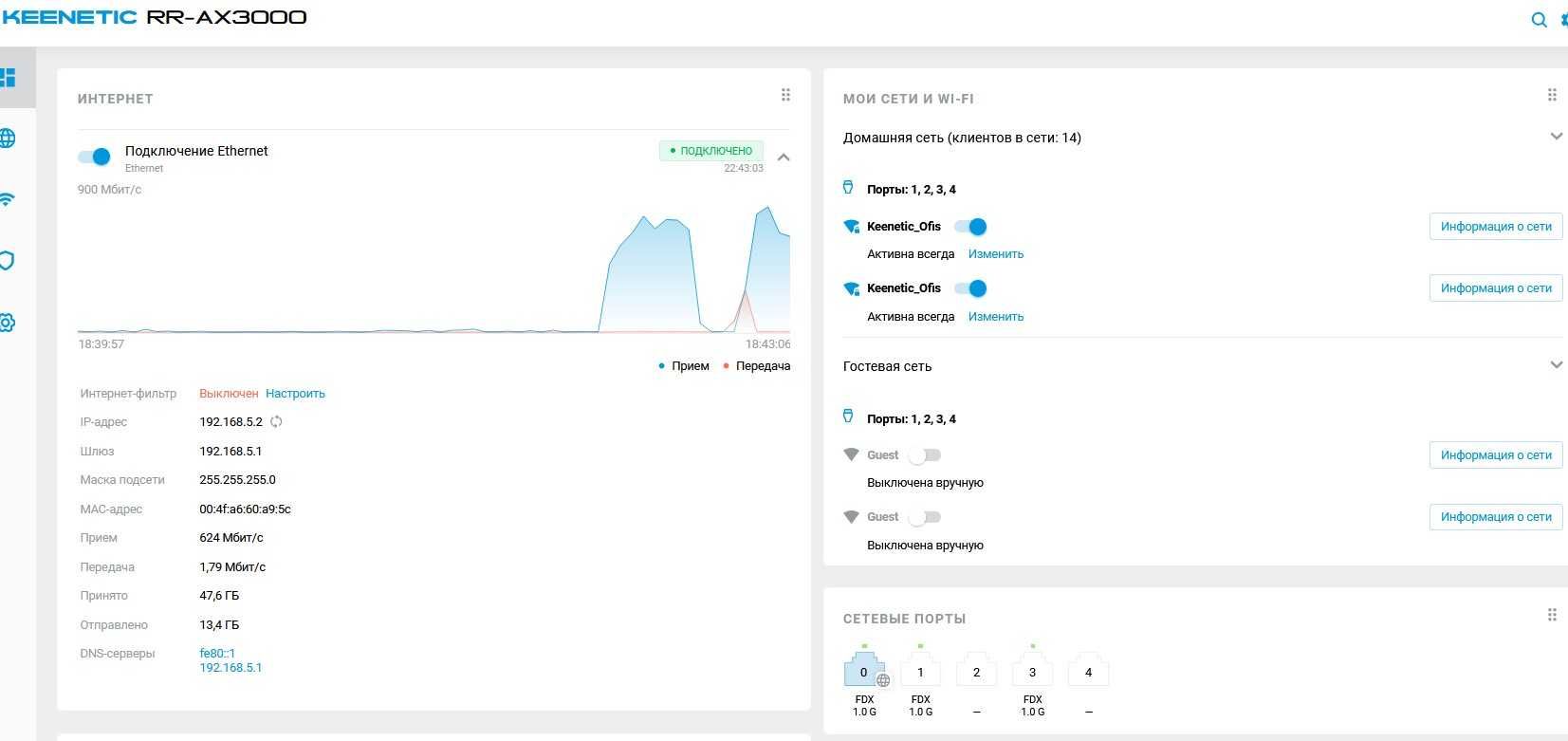Select network port 4 icon
The image size is (1568, 741).
point(1088,669)
